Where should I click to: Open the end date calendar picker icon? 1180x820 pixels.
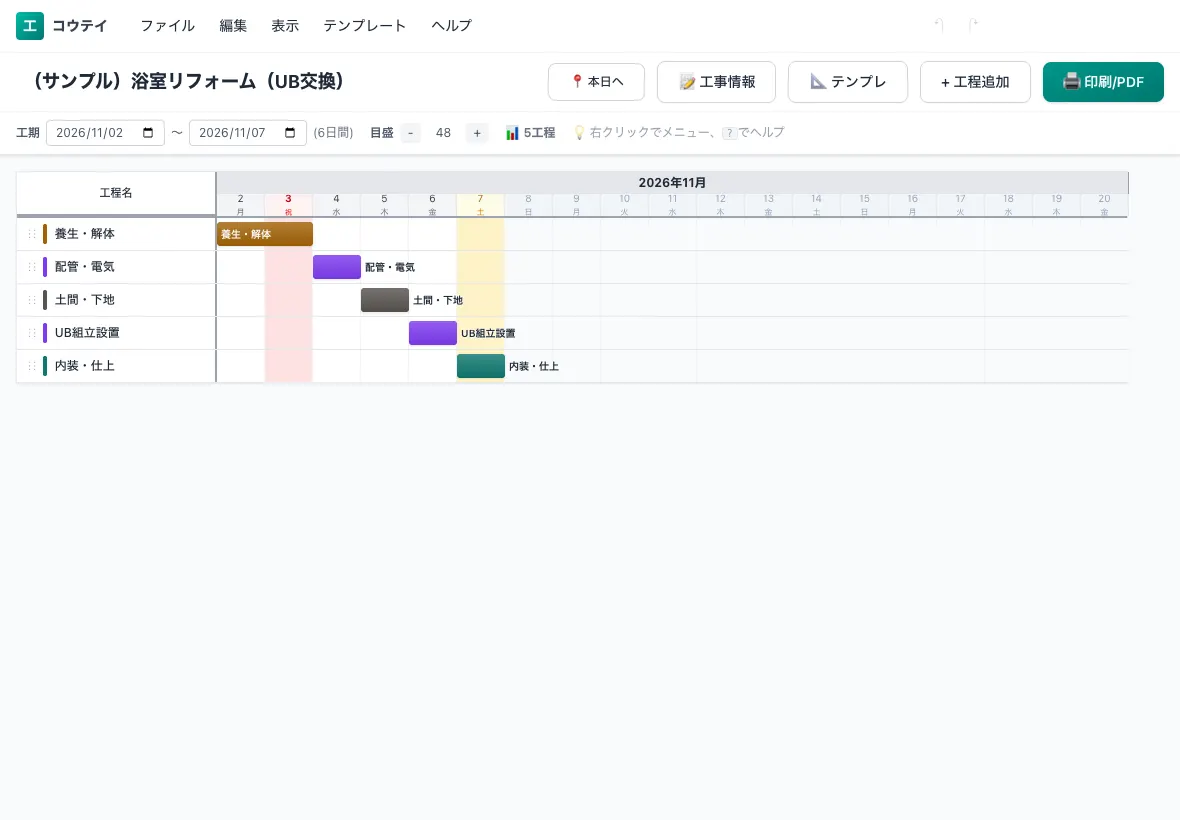pyautogui.click(x=290, y=132)
